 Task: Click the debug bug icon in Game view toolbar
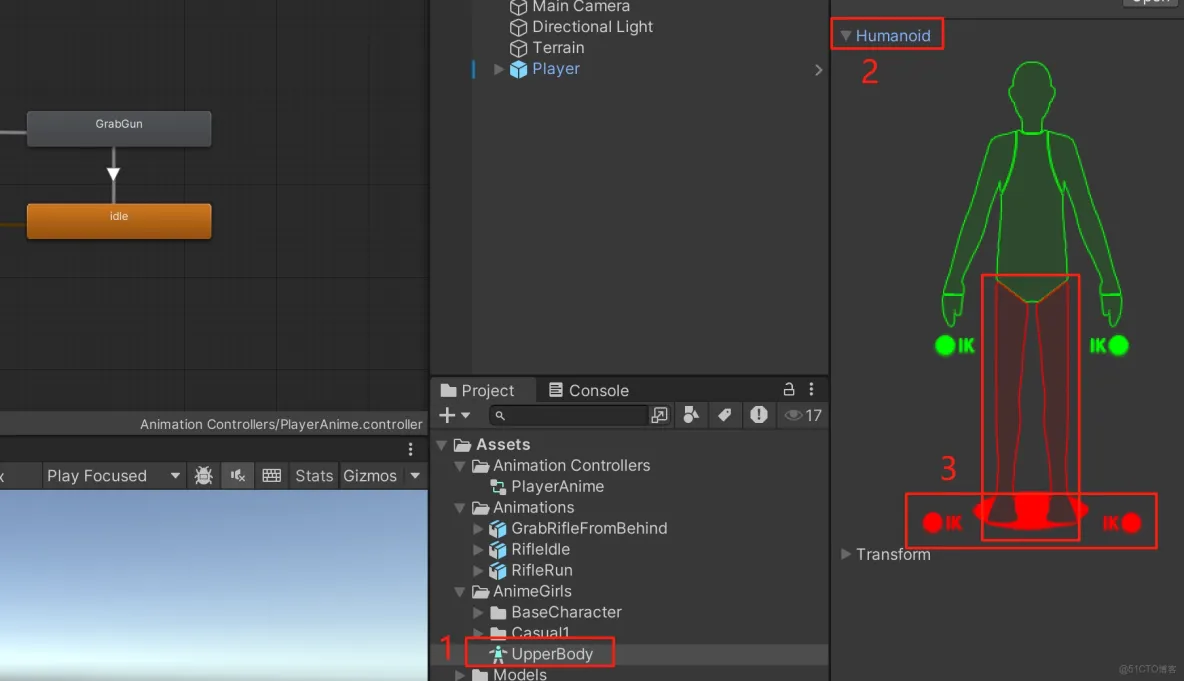pyautogui.click(x=203, y=475)
